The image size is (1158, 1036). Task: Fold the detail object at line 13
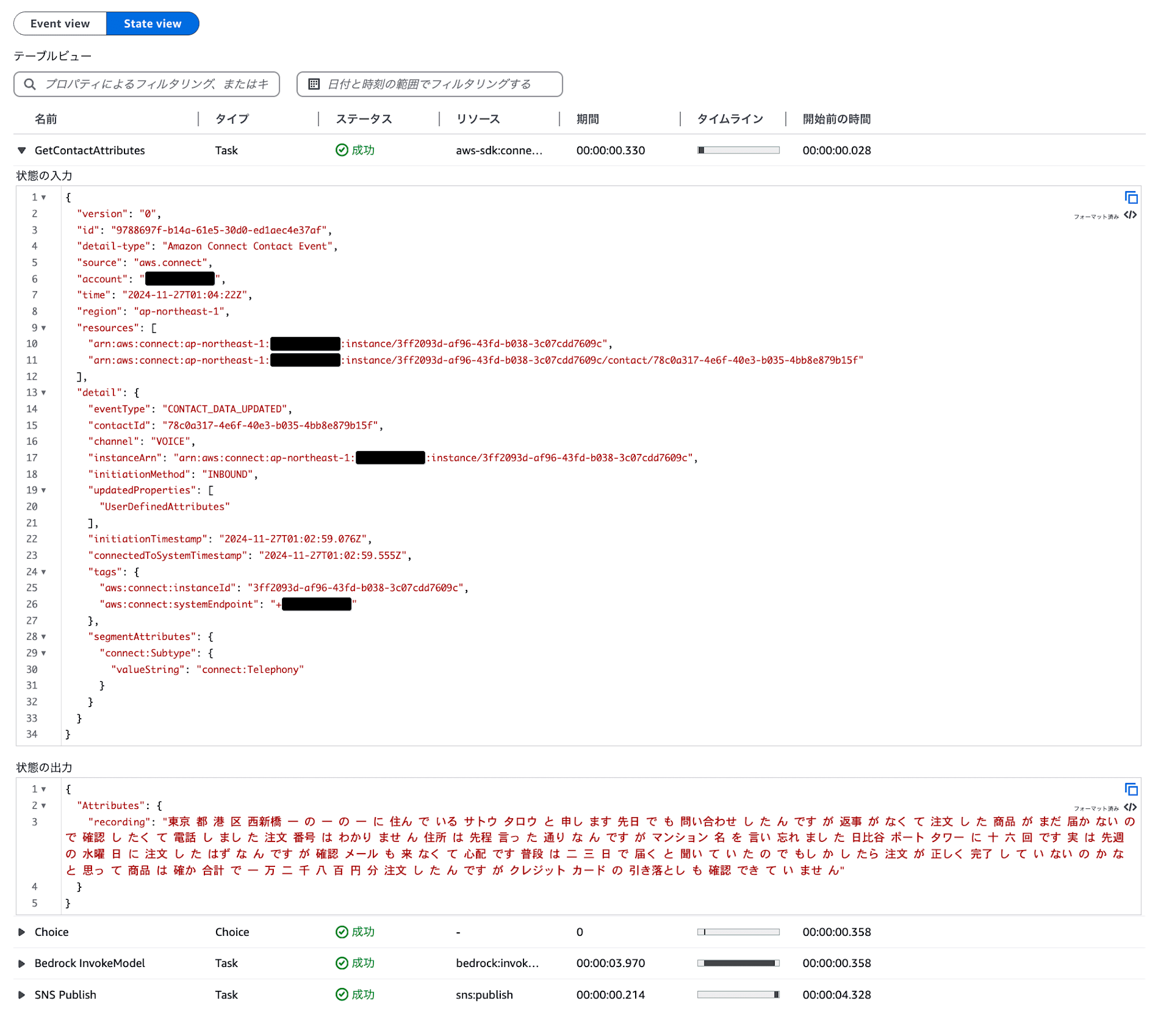tap(43, 393)
